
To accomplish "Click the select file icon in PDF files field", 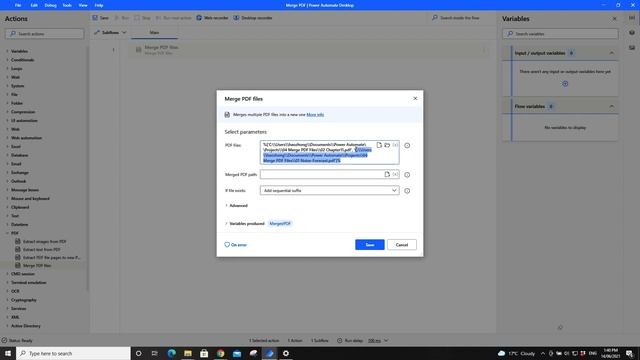I will [x=379, y=145].
